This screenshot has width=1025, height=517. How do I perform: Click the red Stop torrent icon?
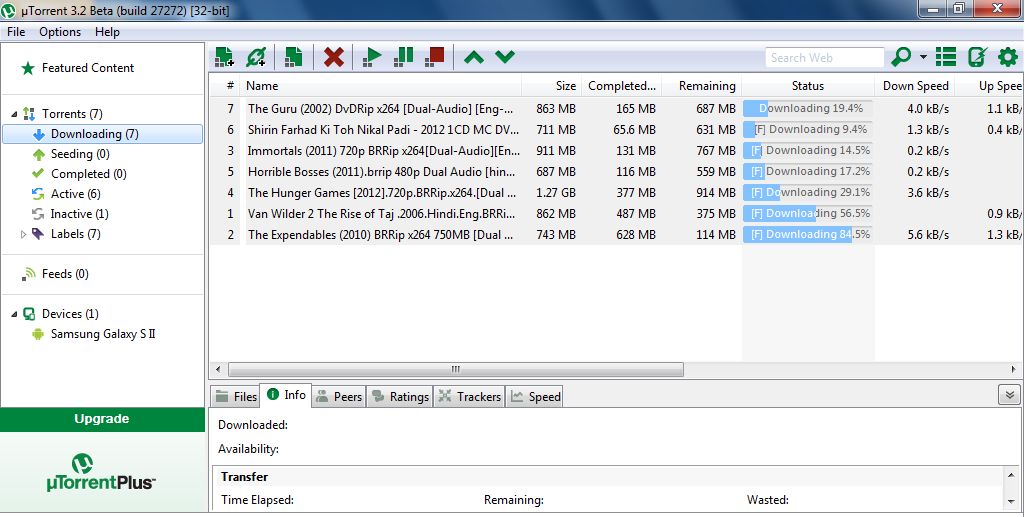[x=435, y=57]
